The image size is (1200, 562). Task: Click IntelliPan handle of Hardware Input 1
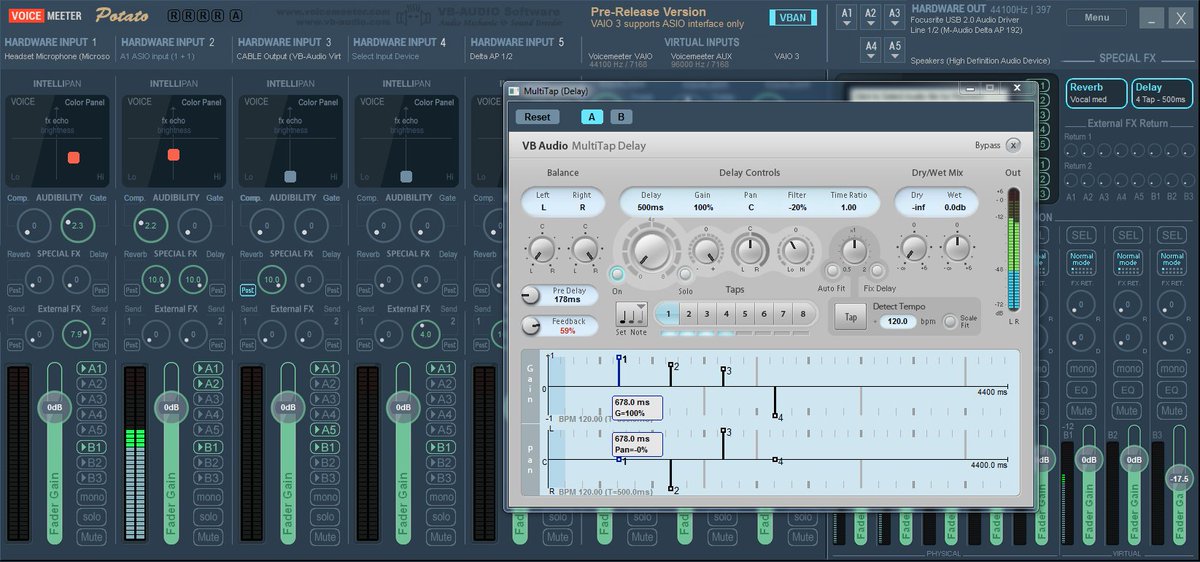73,158
